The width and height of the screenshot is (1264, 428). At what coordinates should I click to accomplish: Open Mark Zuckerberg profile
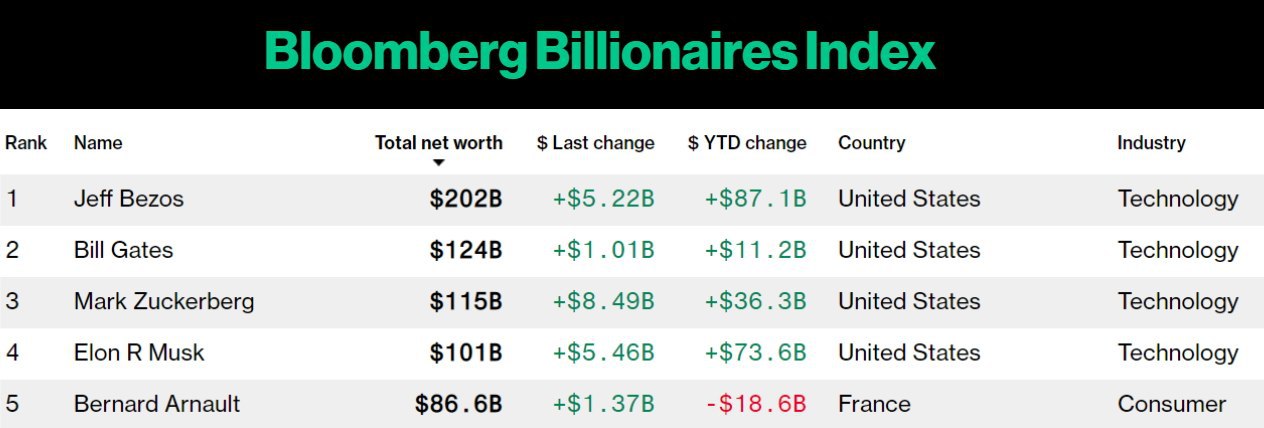pyautogui.click(x=163, y=301)
